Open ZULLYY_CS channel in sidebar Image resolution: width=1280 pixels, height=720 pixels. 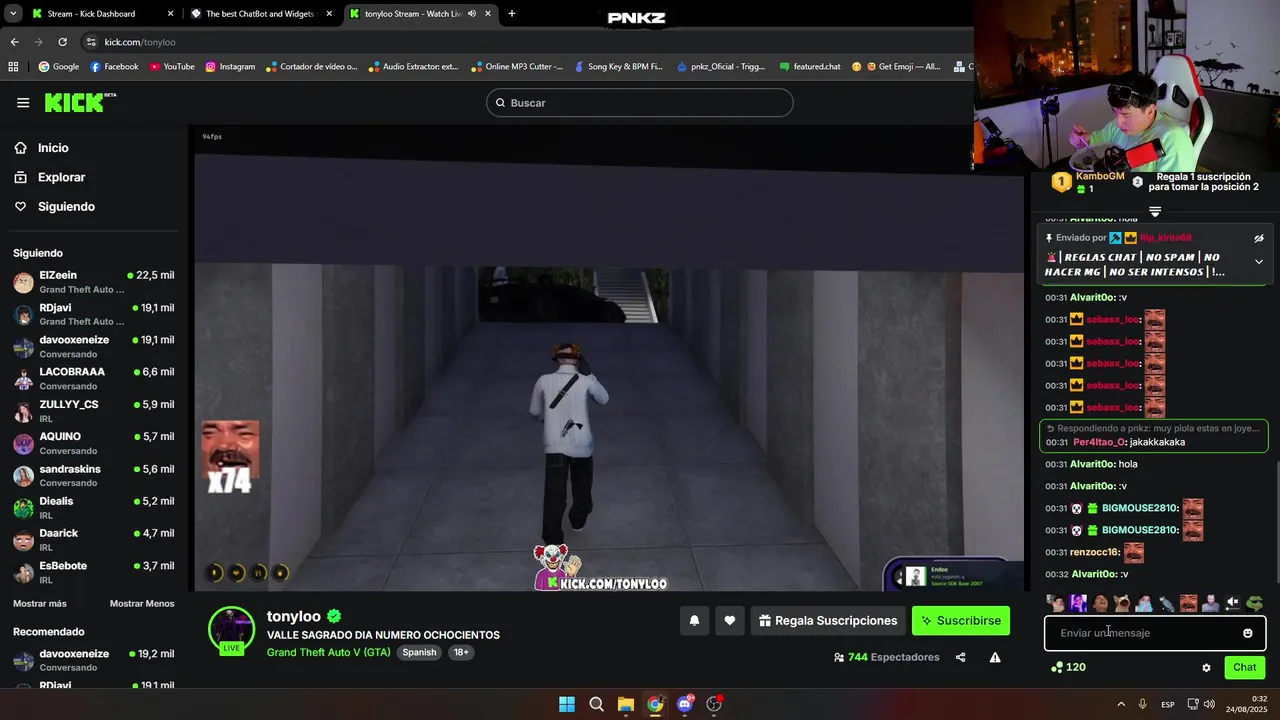coord(94,411)
